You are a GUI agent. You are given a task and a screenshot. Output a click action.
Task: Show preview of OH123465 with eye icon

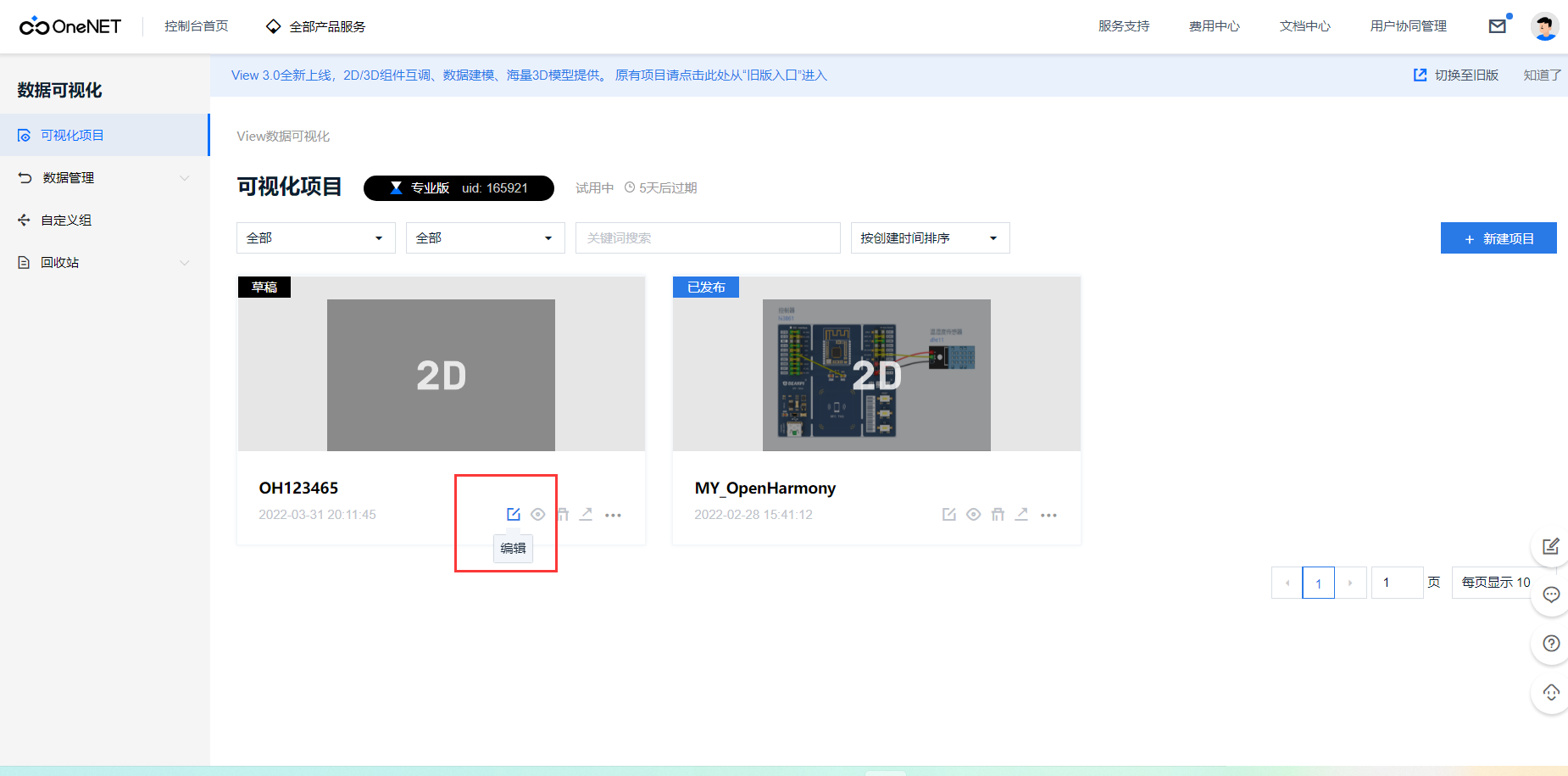[x=537, y=514]
